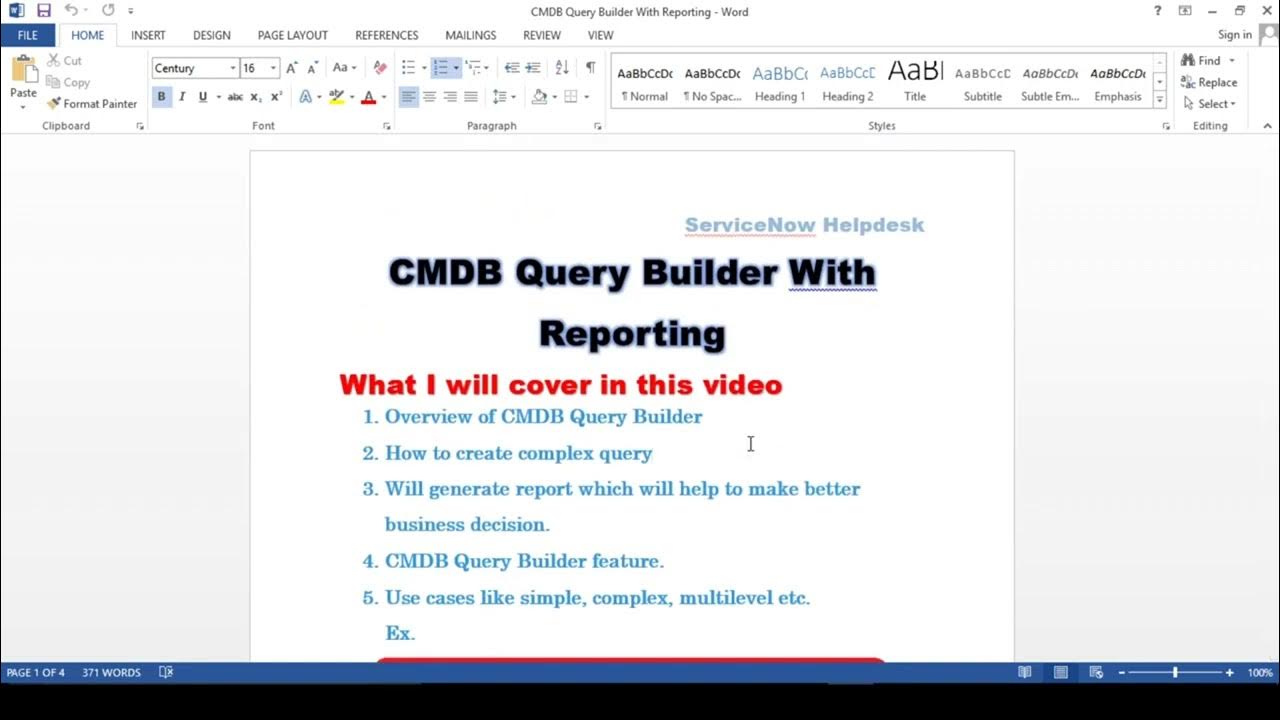This screenshot has height=720, width=1280.
Task: Click Replace button
Action: pyautogui.click(x=1209, y=82)
